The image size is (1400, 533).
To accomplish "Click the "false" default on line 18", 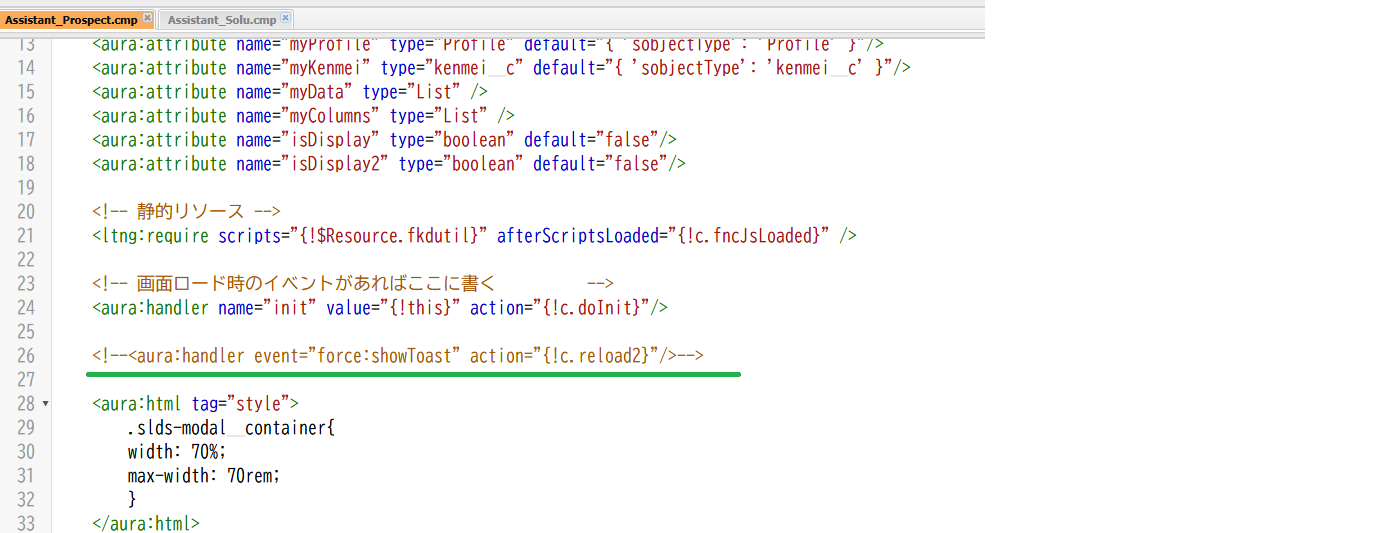I will click(636, 164).
